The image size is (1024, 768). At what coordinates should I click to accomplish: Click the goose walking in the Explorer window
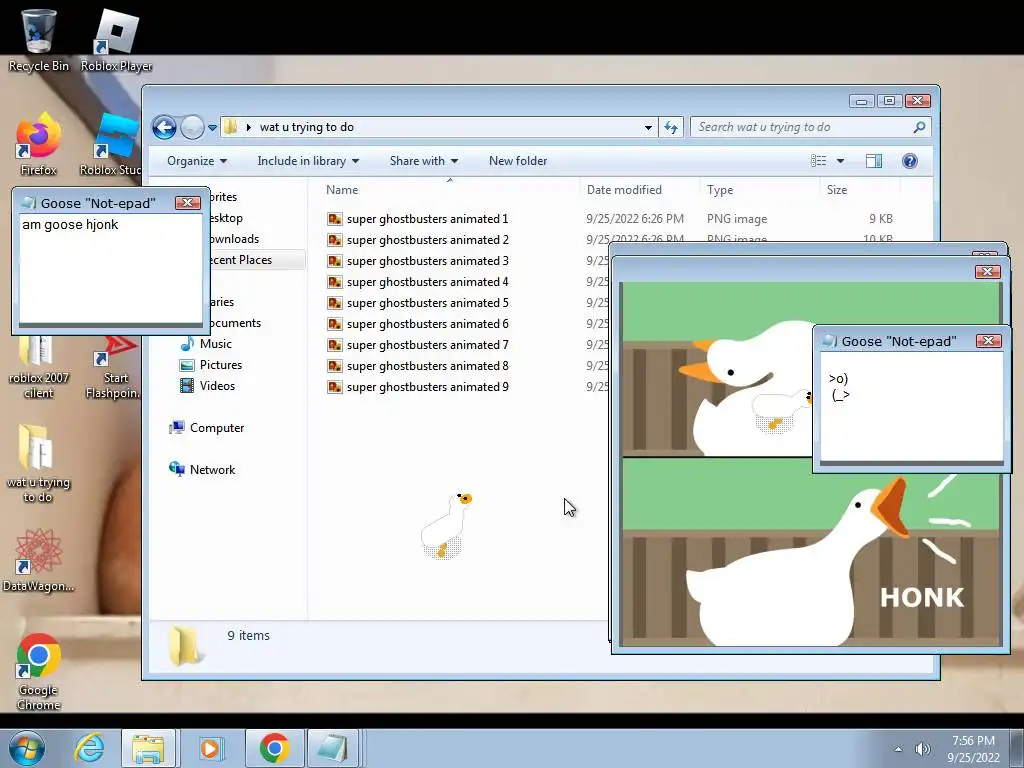coord(445,526)
